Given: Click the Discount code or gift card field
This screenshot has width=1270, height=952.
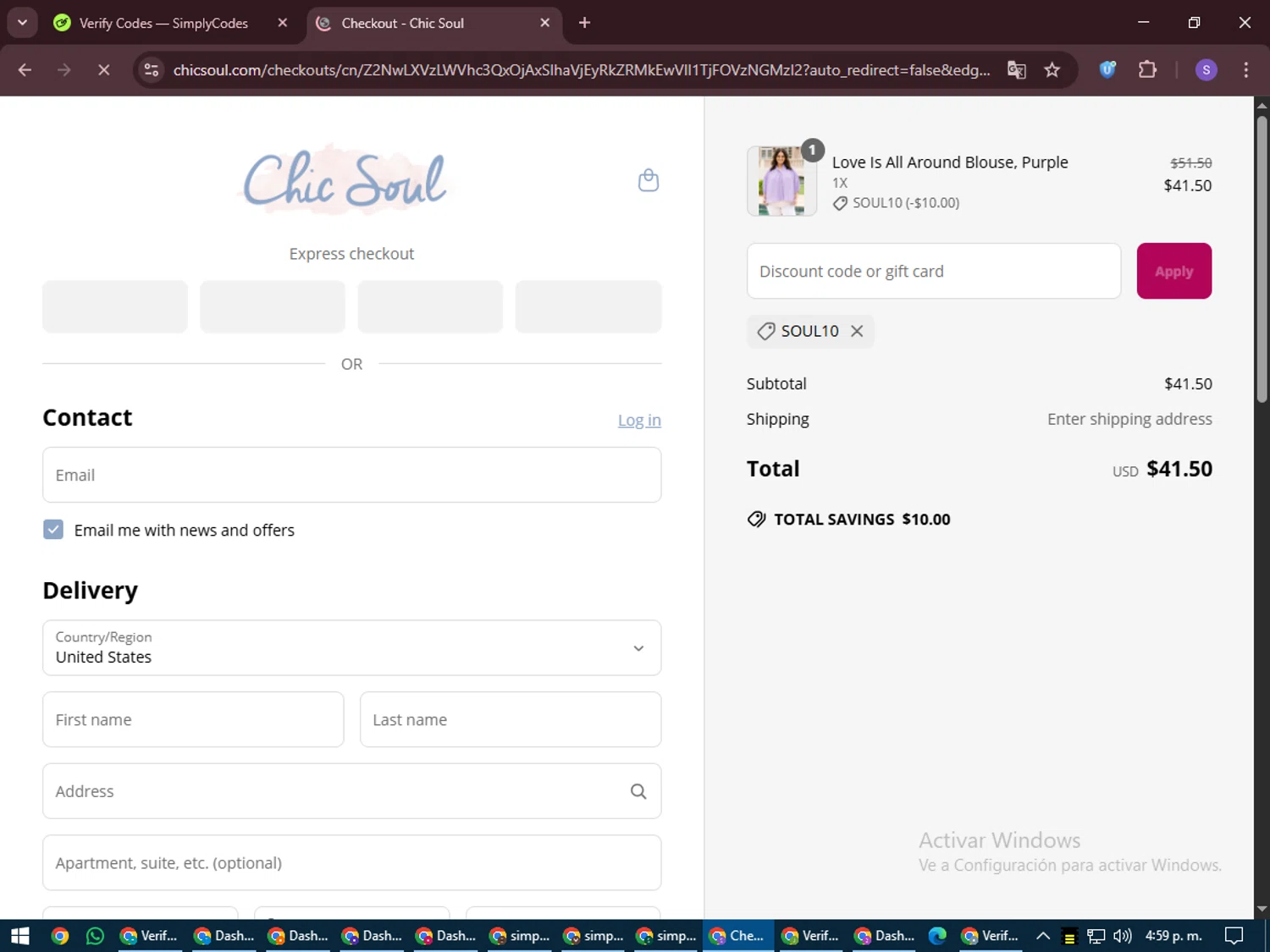Looking at the screenshot, I should [x=934, y=271].
